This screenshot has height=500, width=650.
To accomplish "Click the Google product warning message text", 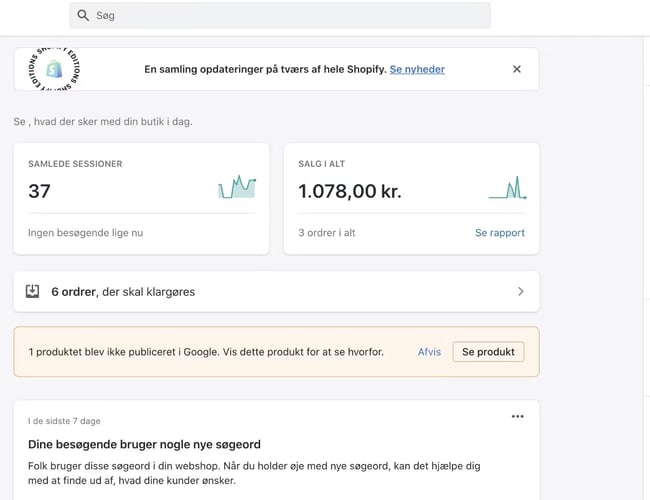I will pos(206,352).
